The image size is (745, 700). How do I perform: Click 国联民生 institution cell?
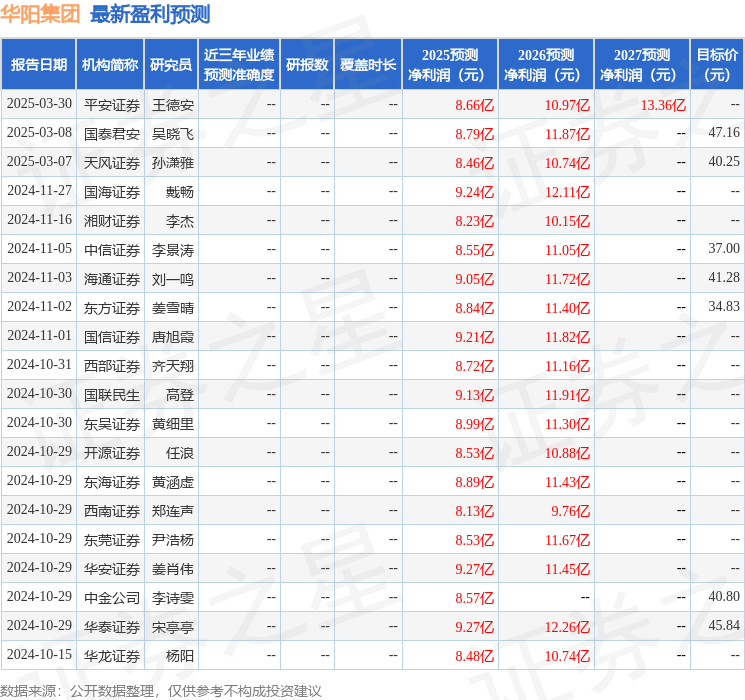click(112, 395)
